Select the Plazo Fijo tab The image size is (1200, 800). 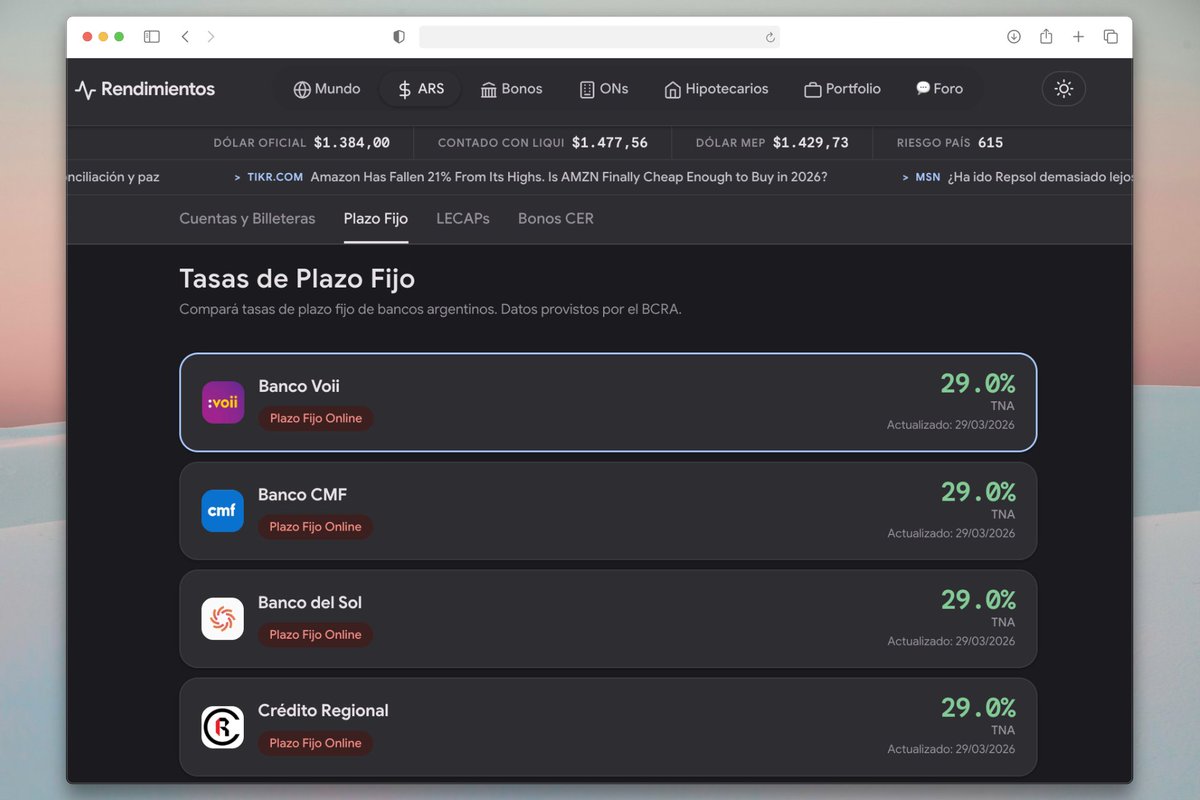click(x=376, y=218)
